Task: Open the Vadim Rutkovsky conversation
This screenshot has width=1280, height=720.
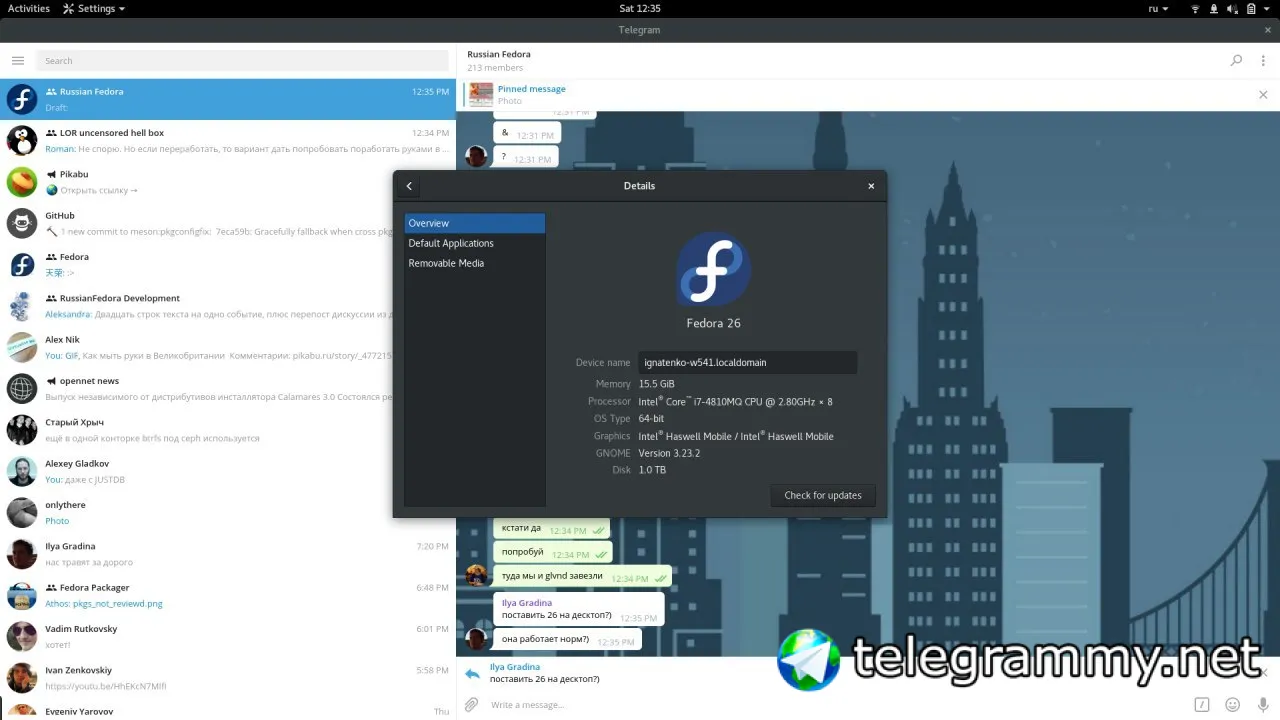Action: point(228,637)
